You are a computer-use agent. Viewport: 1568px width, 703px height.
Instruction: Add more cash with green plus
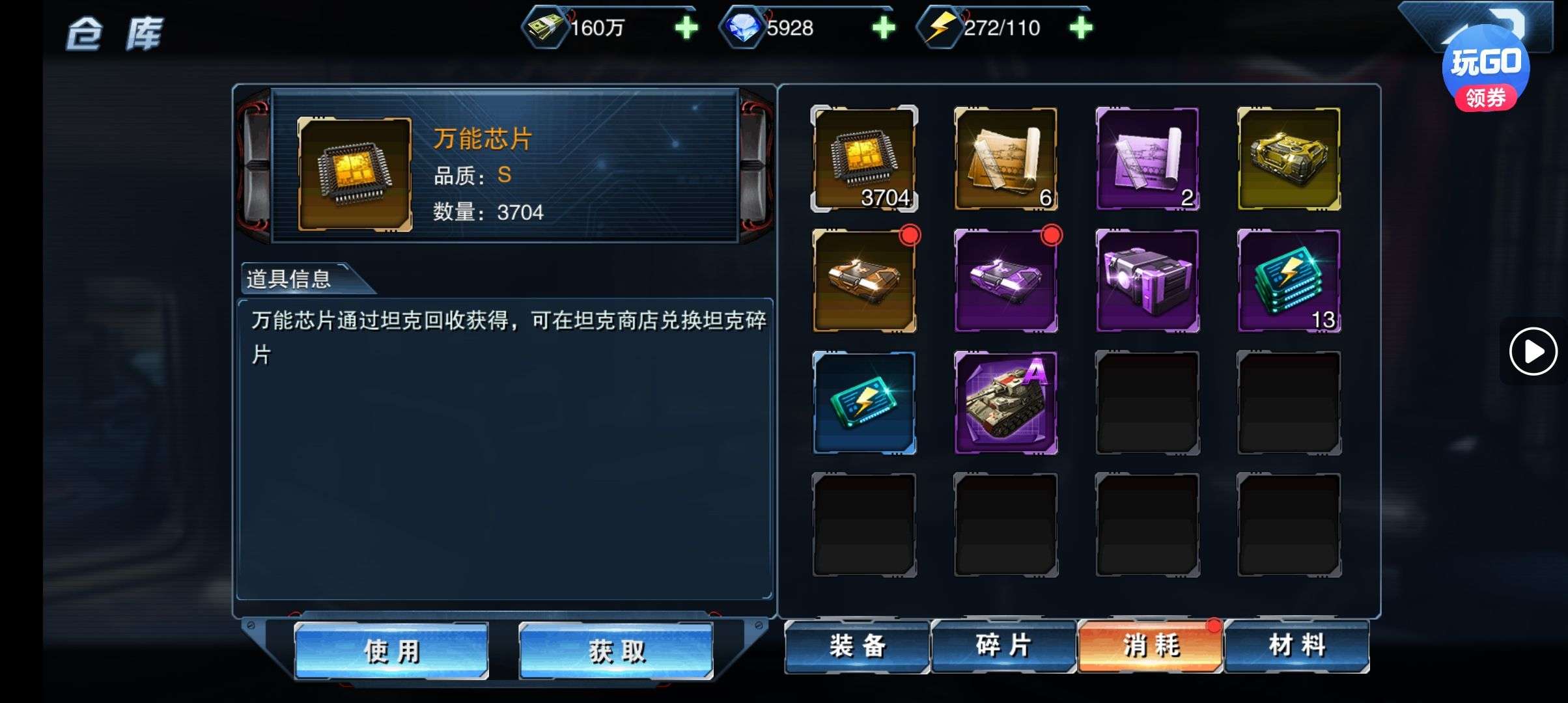(x=686, y=28)
